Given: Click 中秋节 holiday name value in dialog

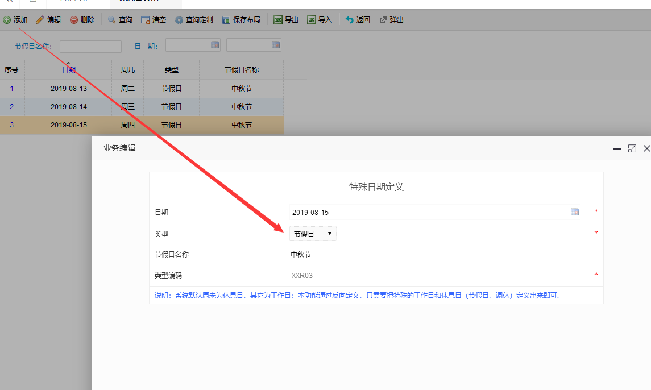Looking at the screenshot, I should pyautogui.click(x=300, y=255).
